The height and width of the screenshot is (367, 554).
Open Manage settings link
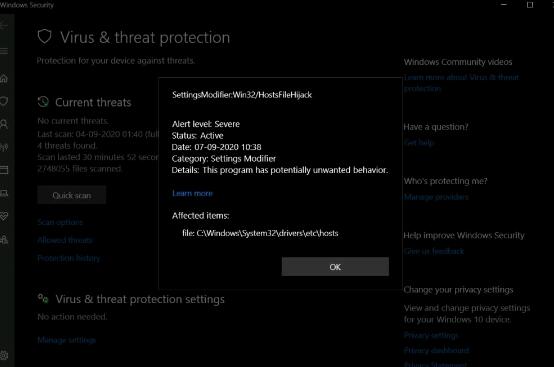click(x=66, y=340)
